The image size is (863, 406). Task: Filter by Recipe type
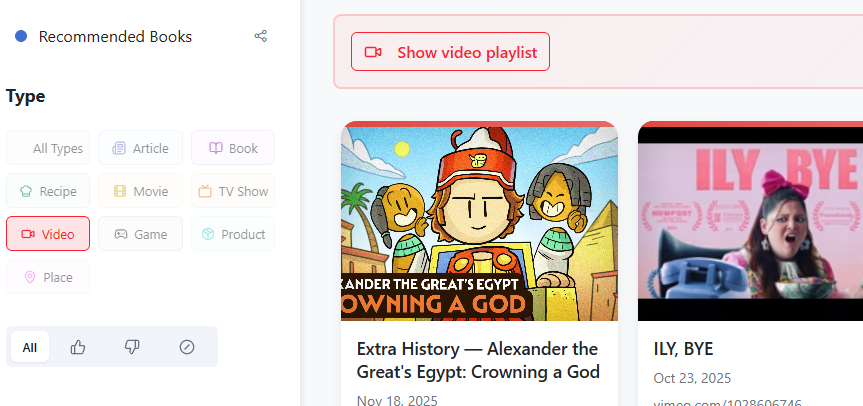48,191
